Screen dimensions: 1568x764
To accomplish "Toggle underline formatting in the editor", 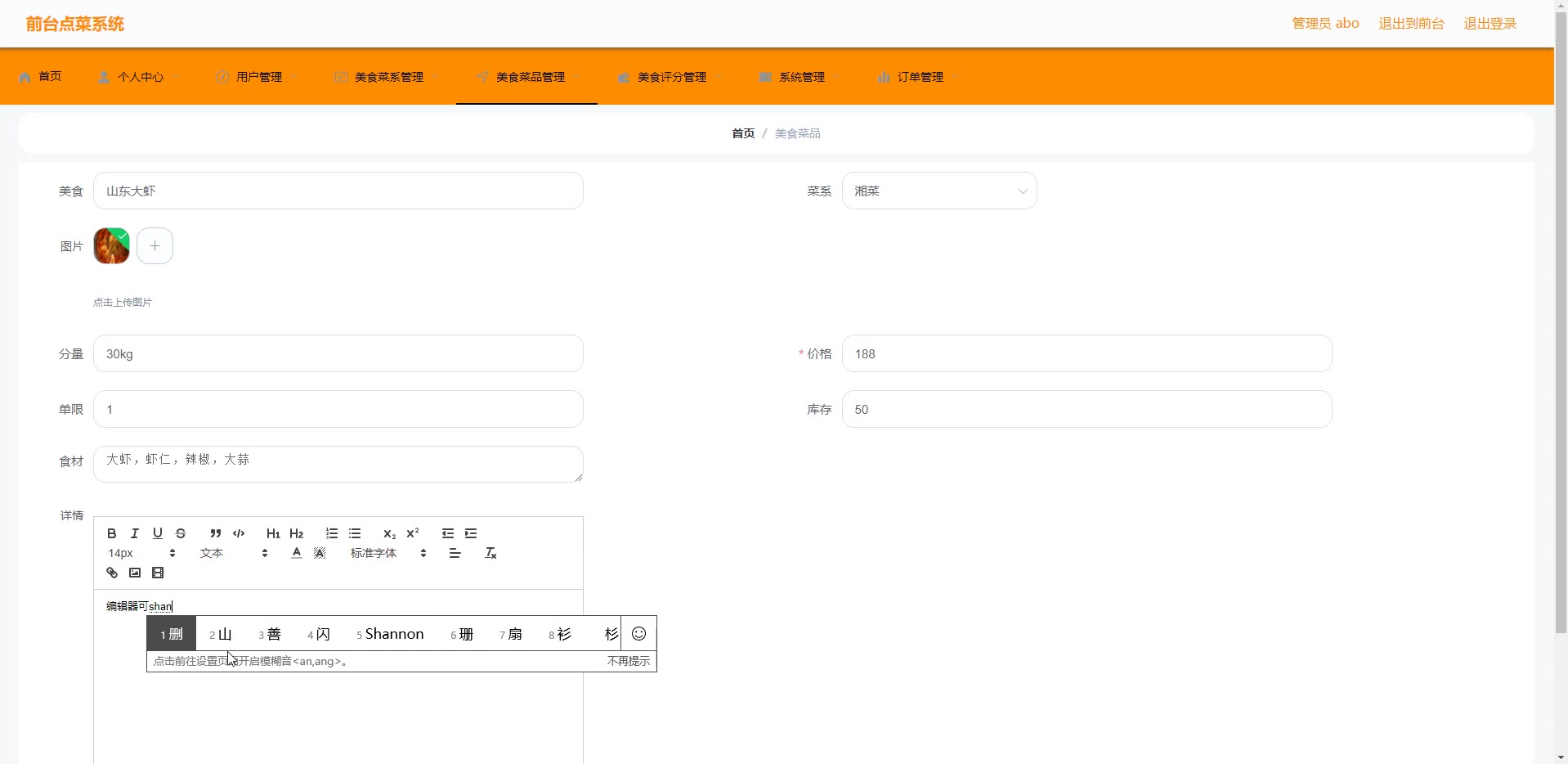I will click(x=158, y=533).
